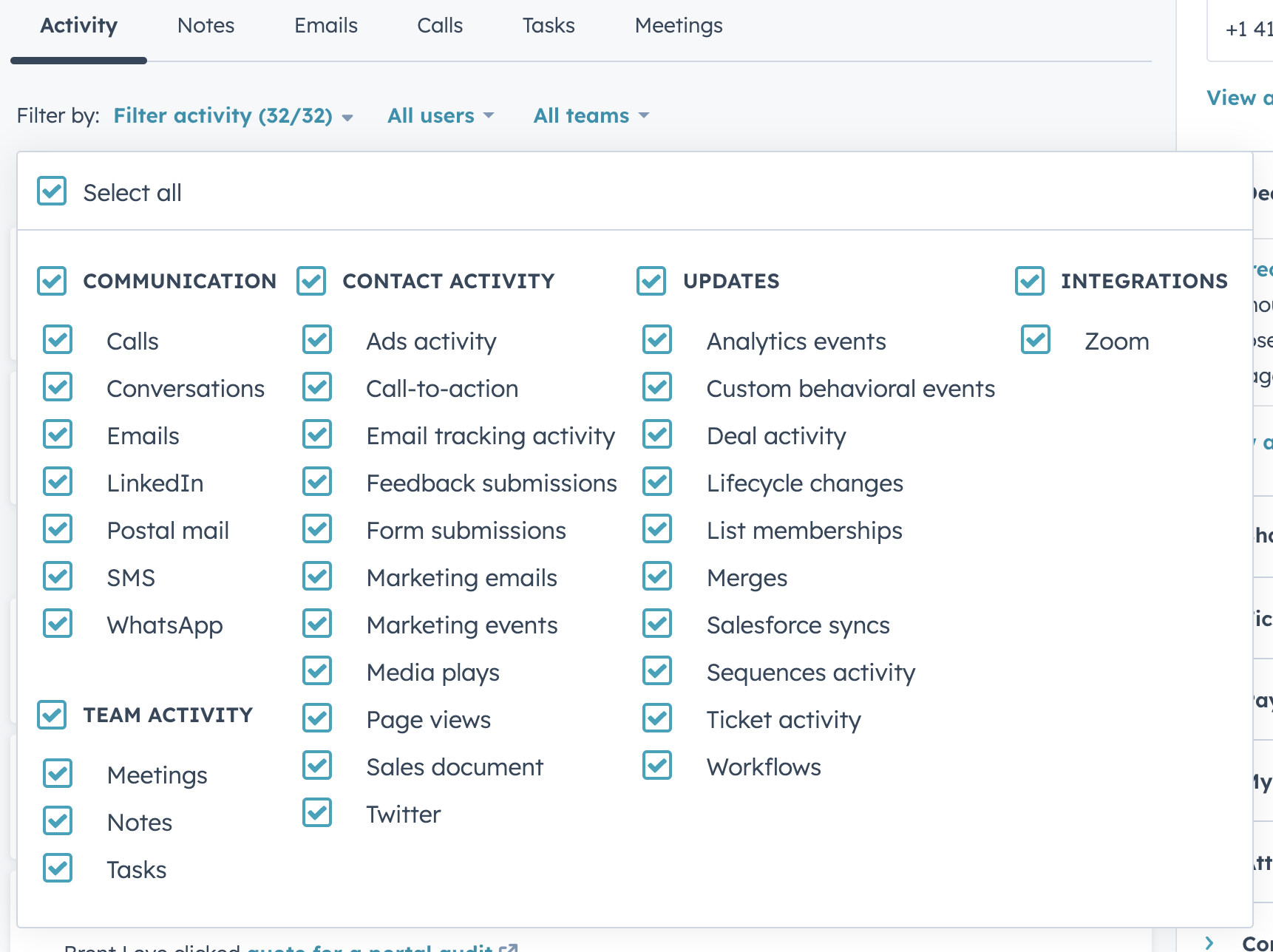This screenshot has width=1273, height=952.
Task: Go to the Emails tab
Action: 325,26
